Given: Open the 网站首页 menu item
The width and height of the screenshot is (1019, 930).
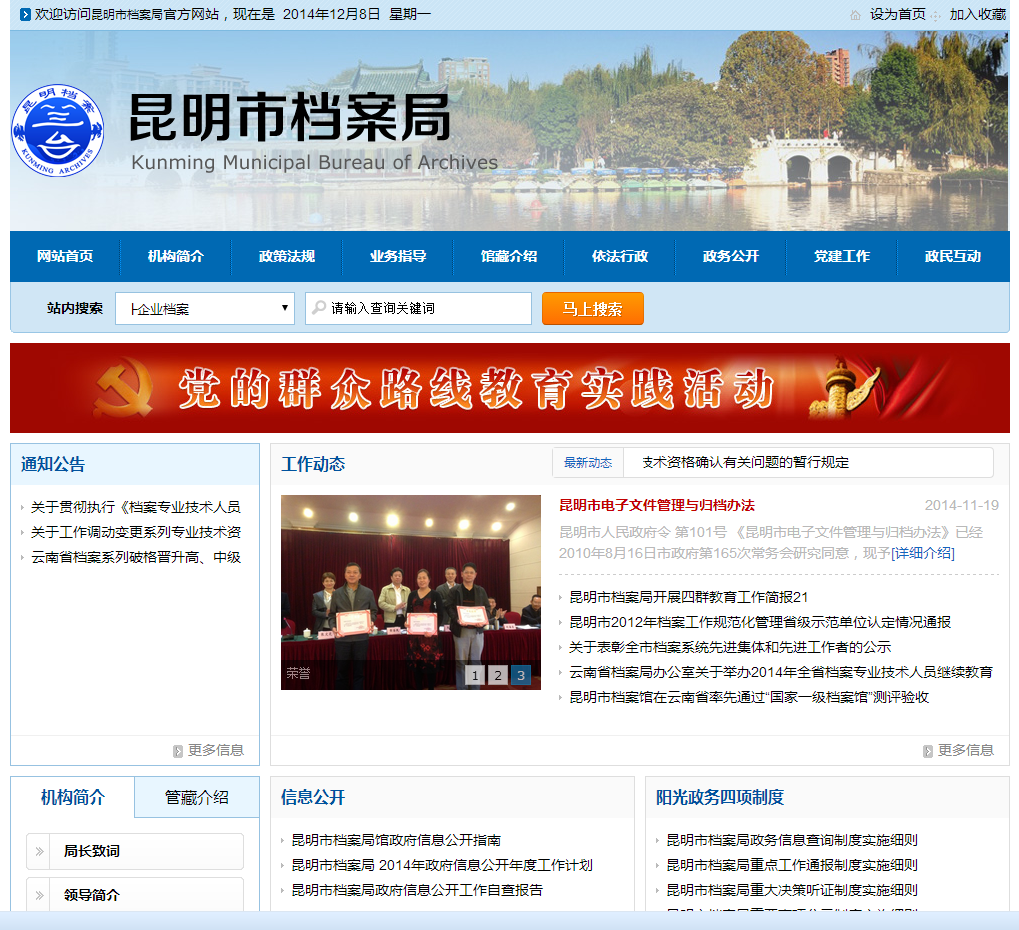Looking at the screenshot, I should pyautogui.click(x=63, y=257).
